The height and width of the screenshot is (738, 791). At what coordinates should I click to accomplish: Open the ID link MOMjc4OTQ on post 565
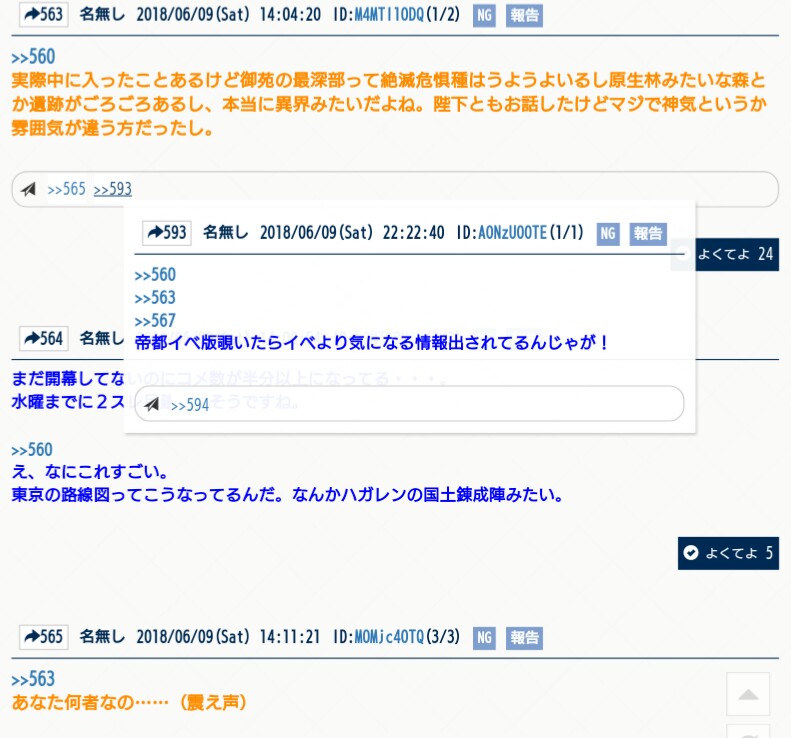(389, 637)
